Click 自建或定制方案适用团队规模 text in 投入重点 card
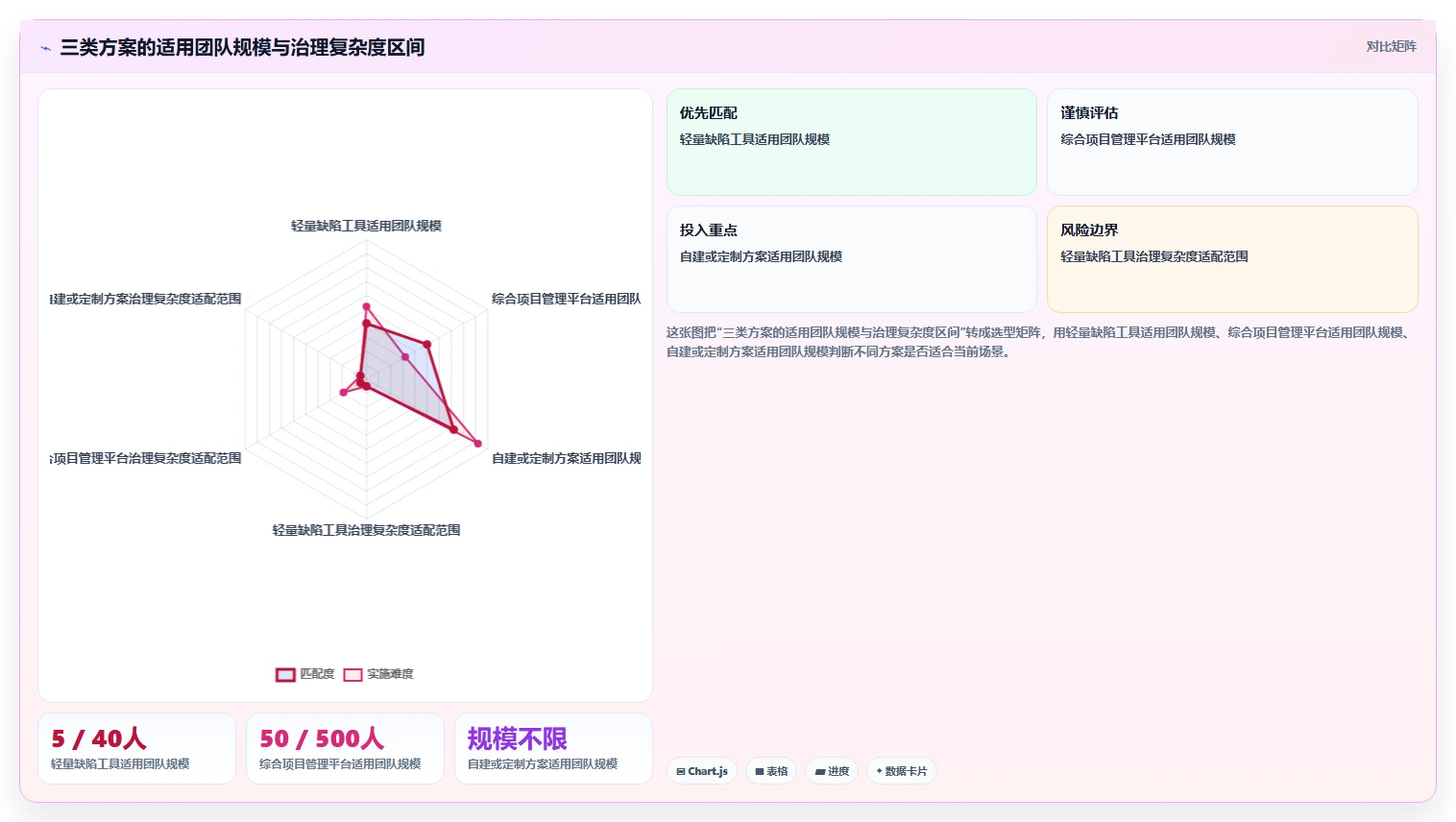1456x822 pixels. [761, 256]
